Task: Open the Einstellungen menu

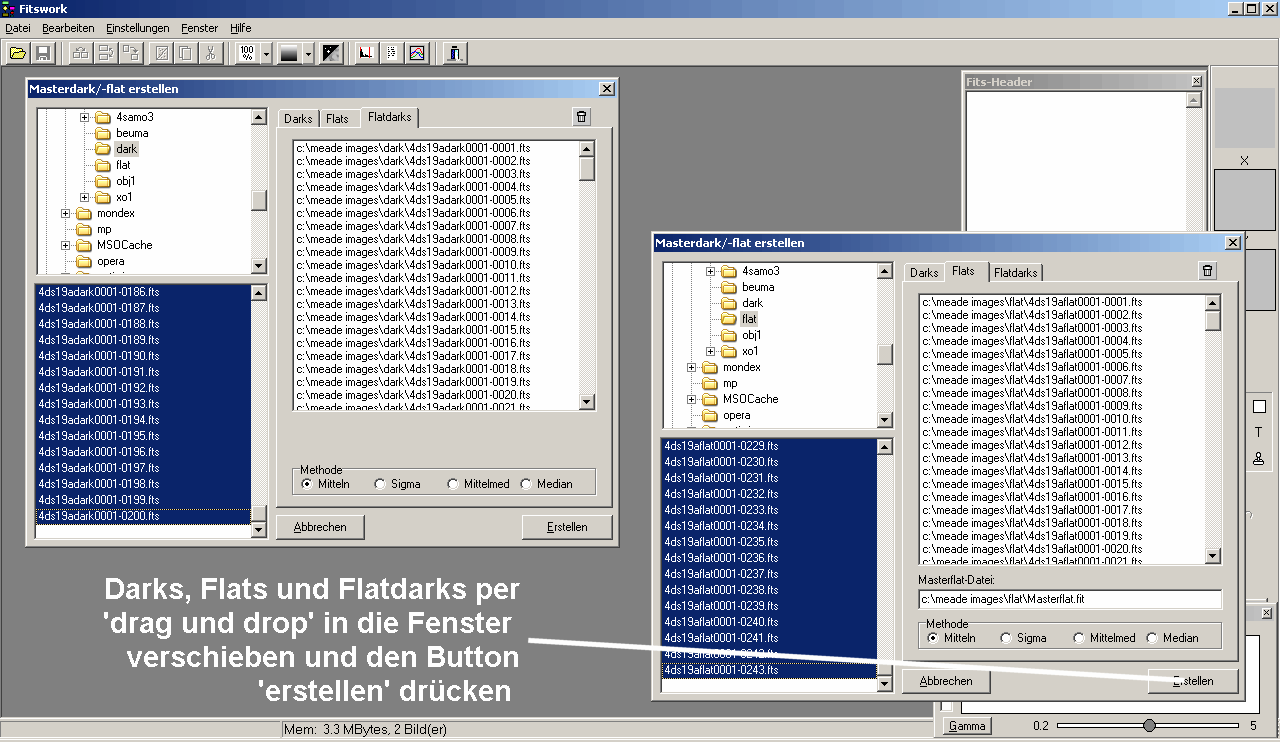Action: [x=137, y=28]
